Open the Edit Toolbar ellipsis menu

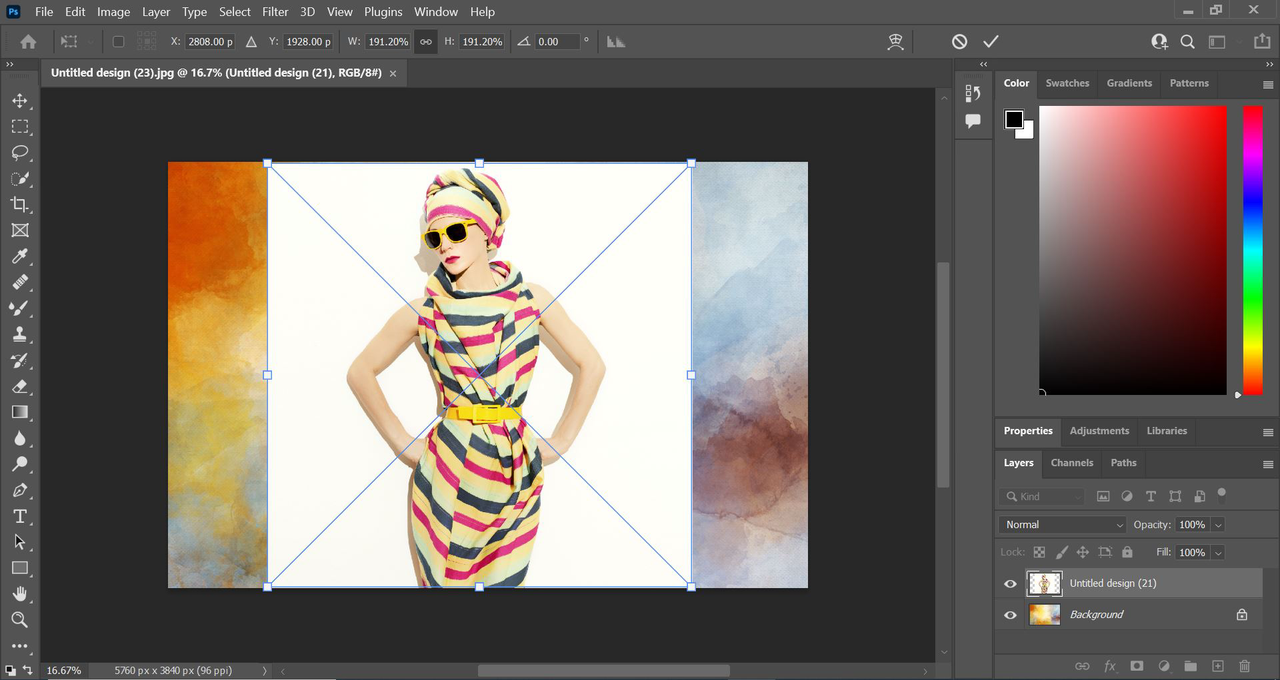(x=19, y=646)
